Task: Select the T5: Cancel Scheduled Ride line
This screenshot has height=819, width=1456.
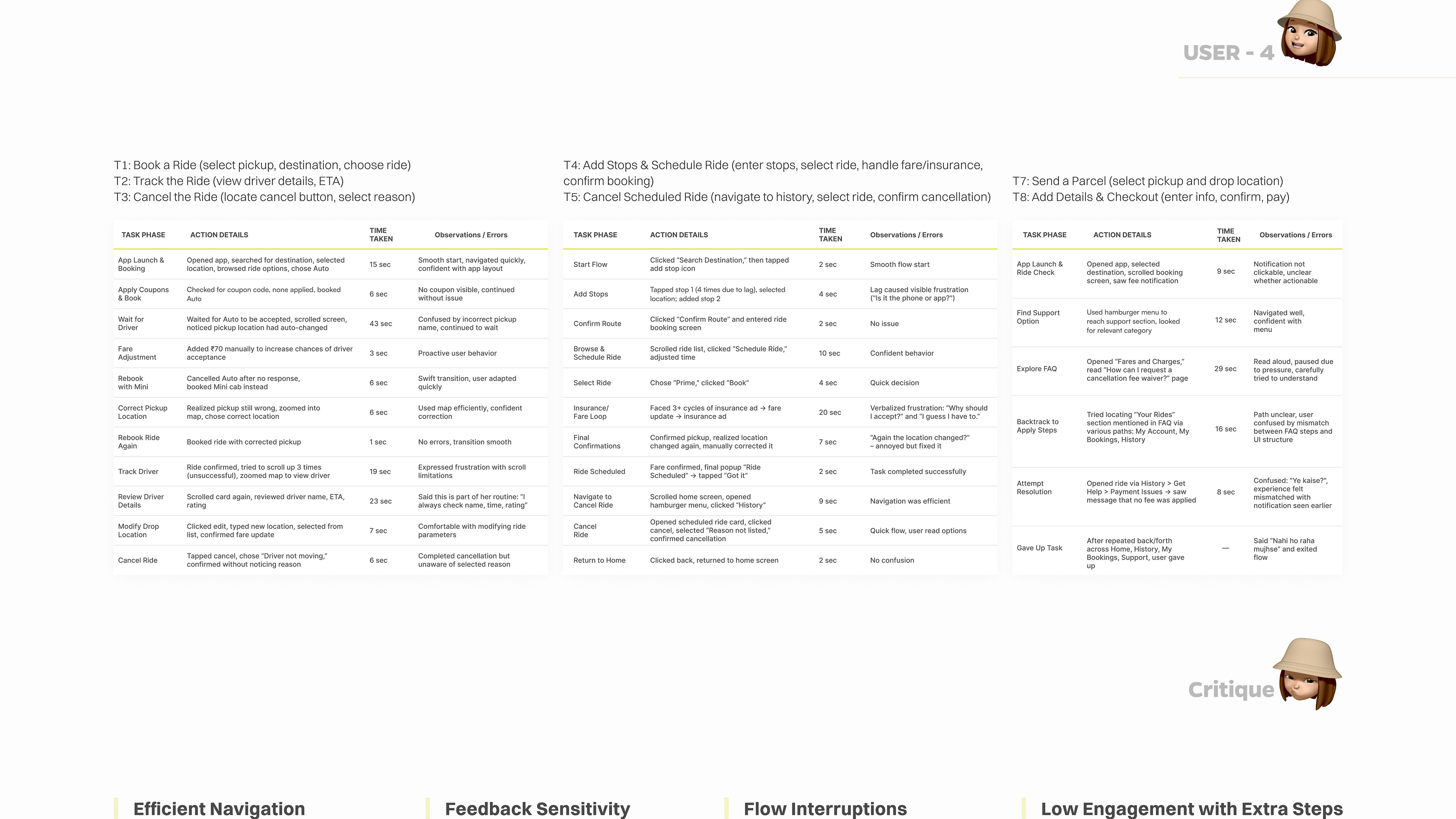Action: pyautogui.click(x=777, y=197)
